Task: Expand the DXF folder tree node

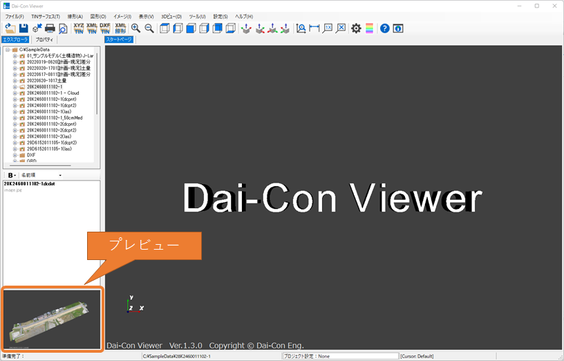Action: click(x=15, y=155)
